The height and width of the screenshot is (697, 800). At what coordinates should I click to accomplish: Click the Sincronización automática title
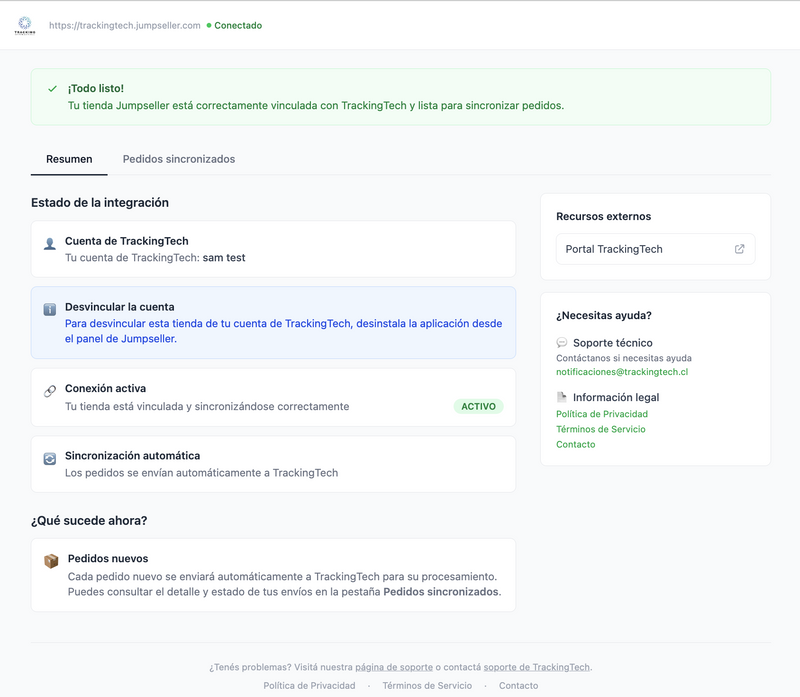pos(132,456)
